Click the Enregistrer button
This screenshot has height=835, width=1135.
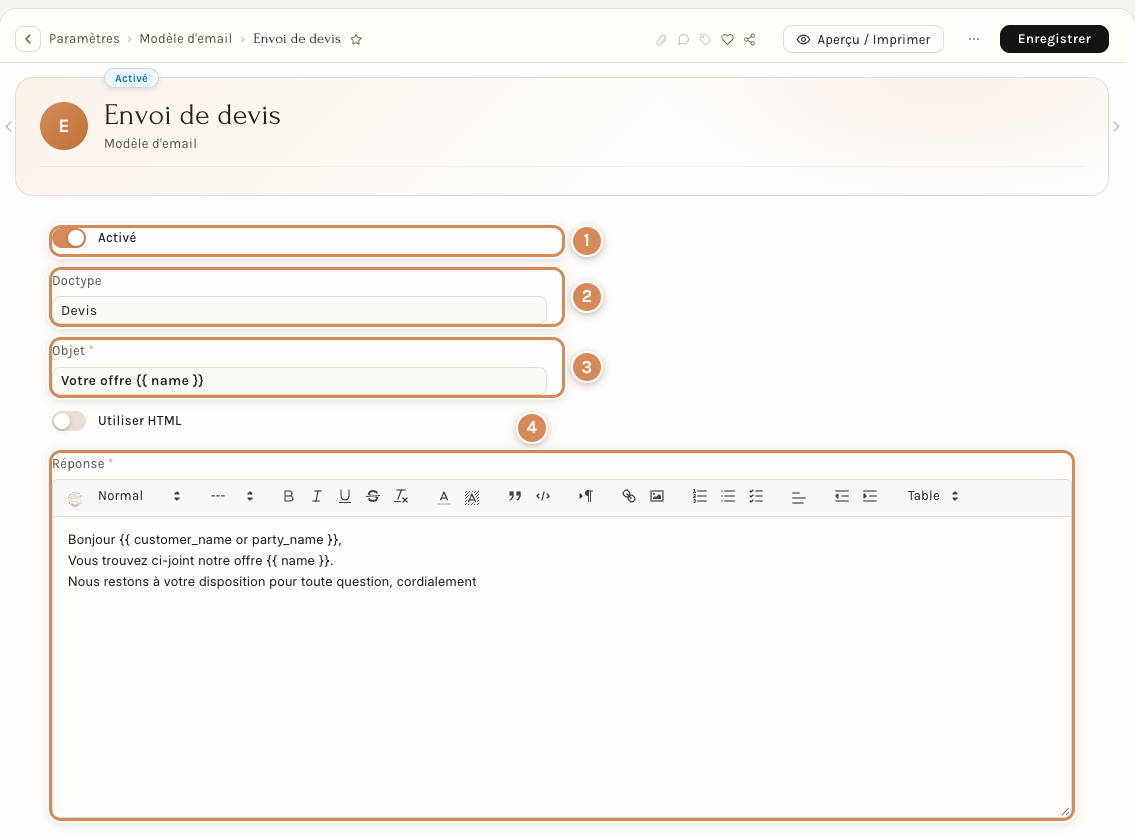[1054, 39]
